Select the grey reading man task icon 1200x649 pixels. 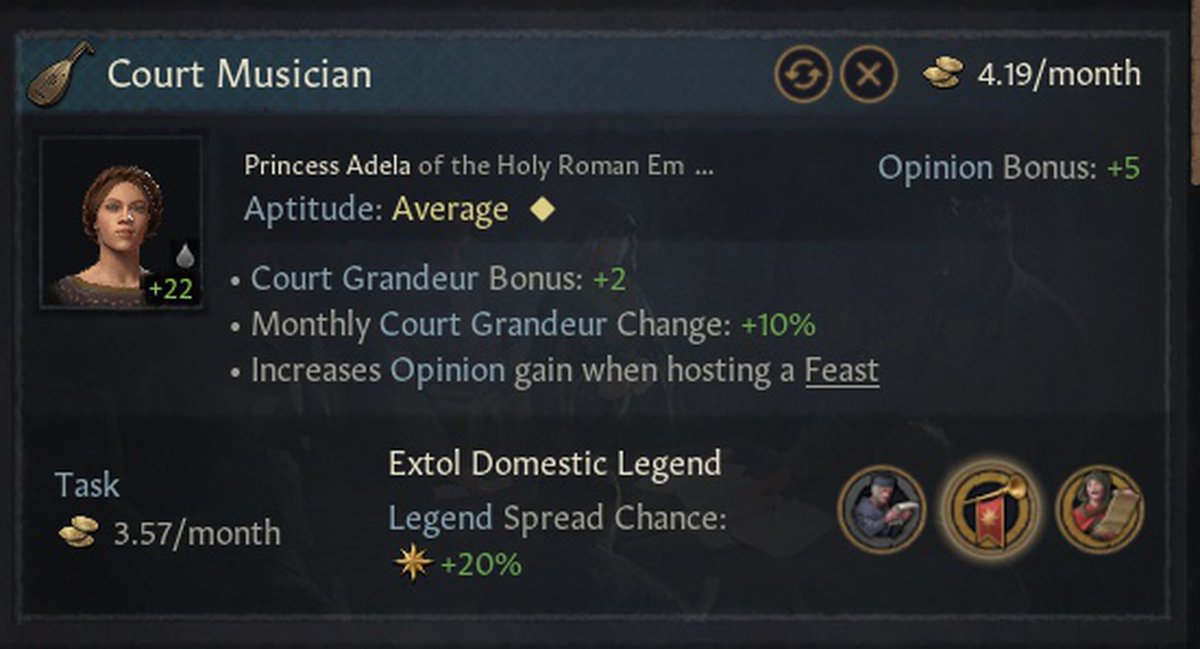[881, 510]
